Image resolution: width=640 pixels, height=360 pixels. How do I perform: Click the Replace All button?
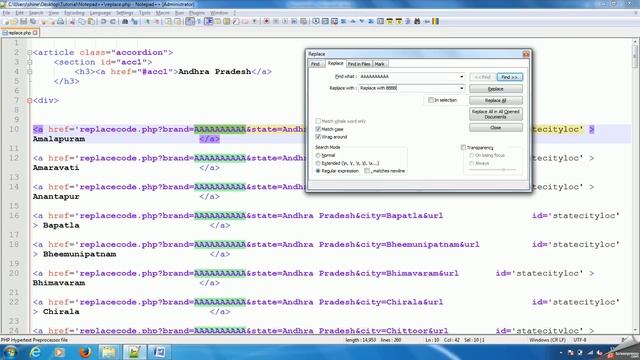[x=496, y=100]
